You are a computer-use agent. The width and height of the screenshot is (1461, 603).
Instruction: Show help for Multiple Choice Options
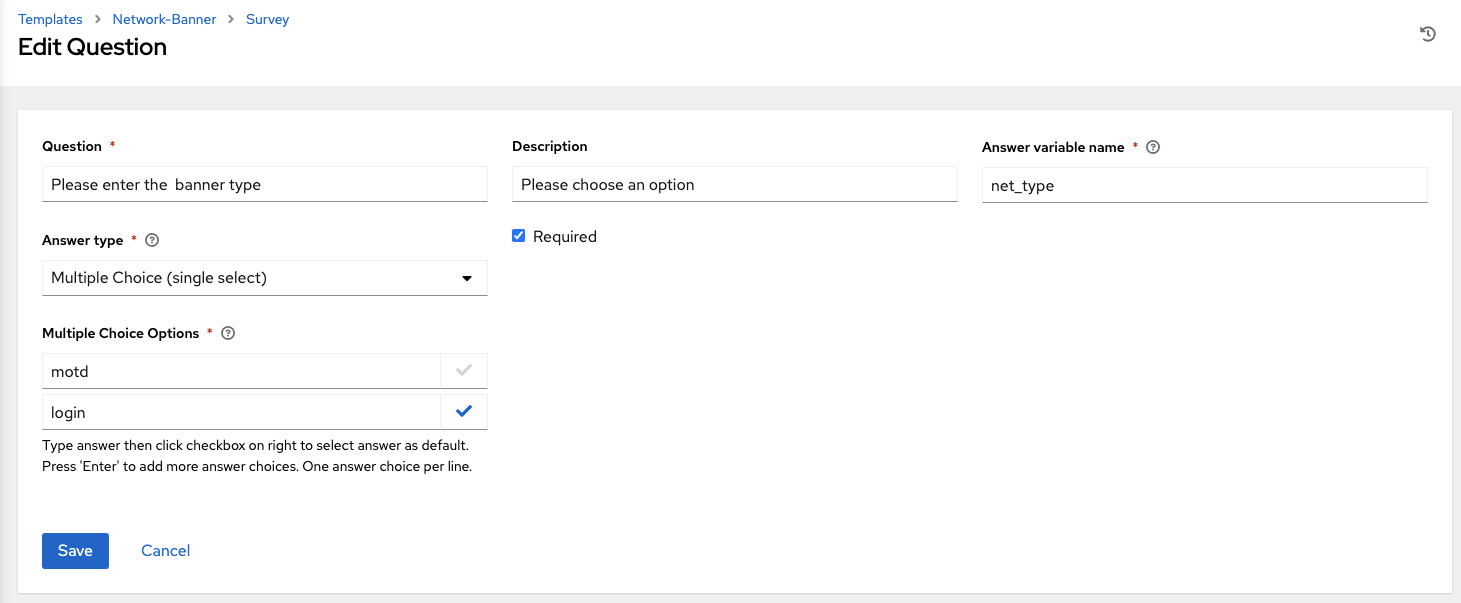pos(227,334)
